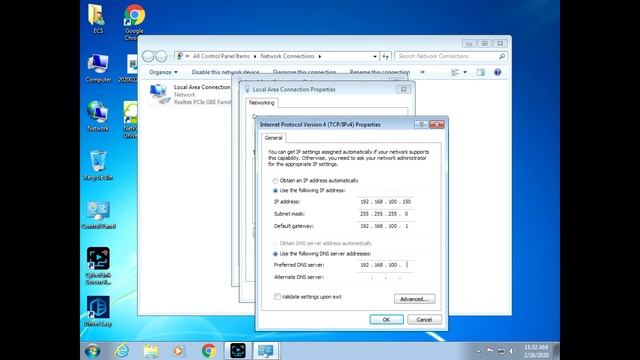Select Obtain an IP address automatically
The width and height of the screenshot is (640, 360).
275,181
